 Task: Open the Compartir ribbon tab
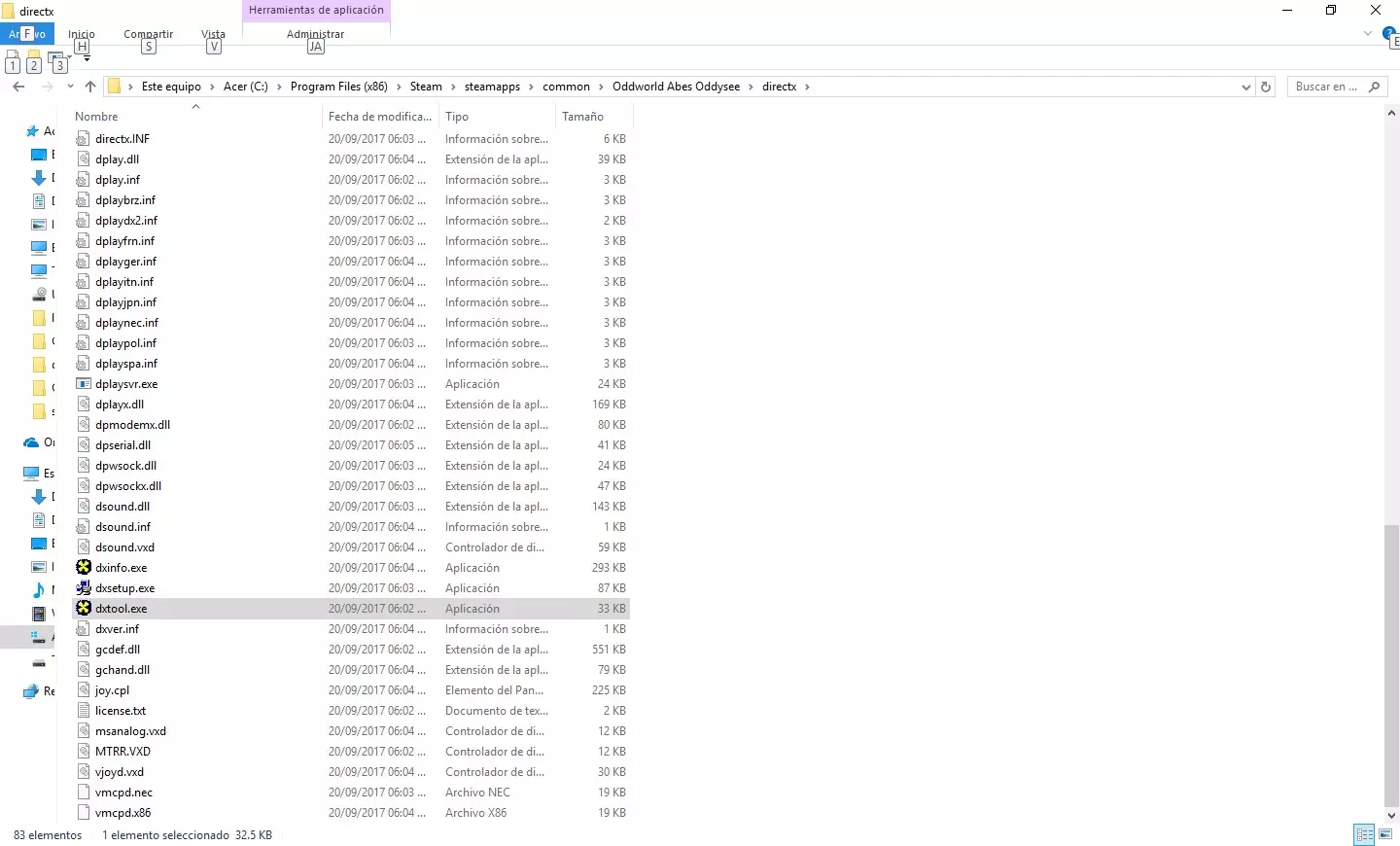(x=149, y=34)
